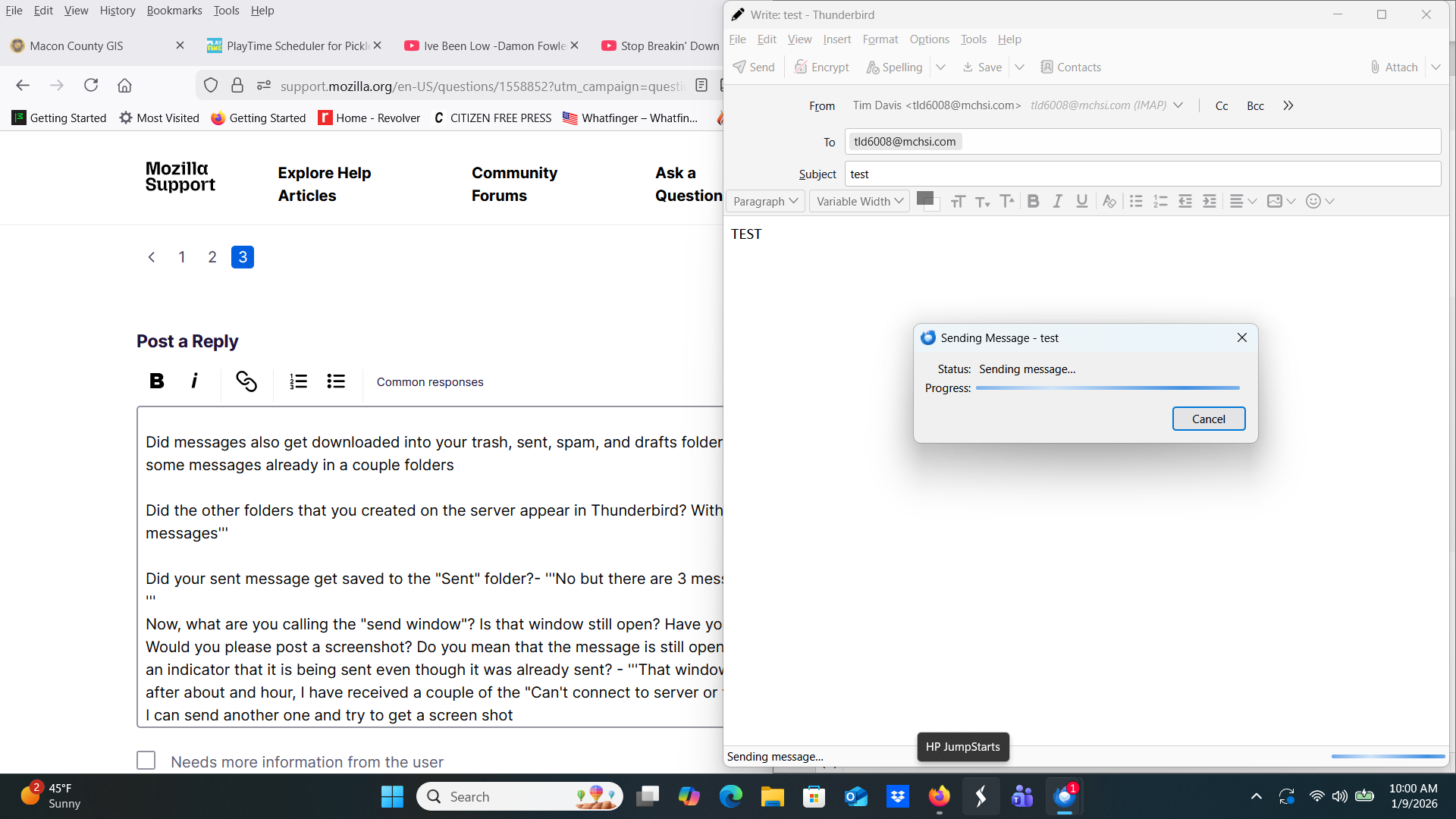Check Needs more information from the user

click(146, 761)
